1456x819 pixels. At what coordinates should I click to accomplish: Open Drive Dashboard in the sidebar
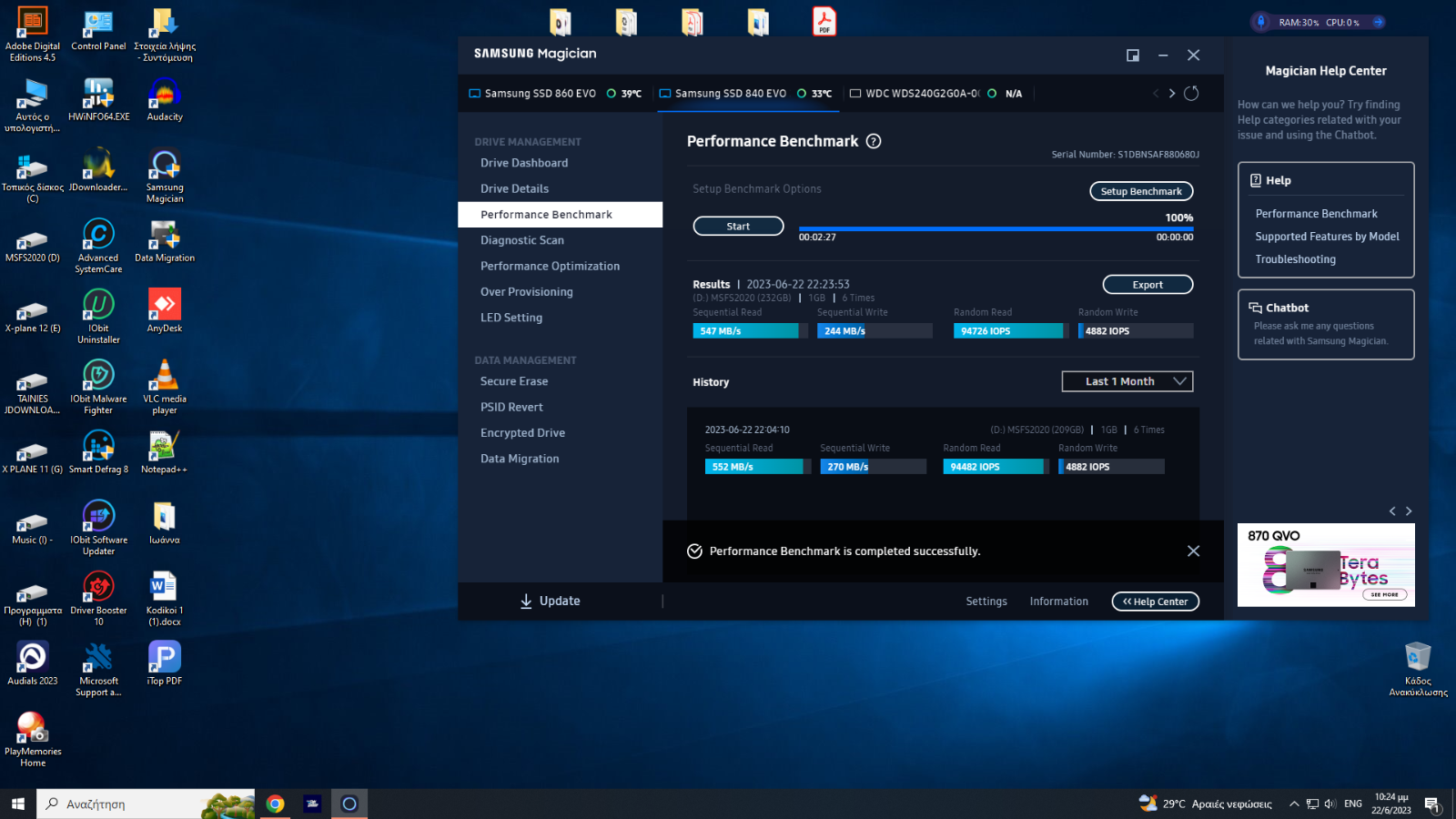[x=524, y=163]
